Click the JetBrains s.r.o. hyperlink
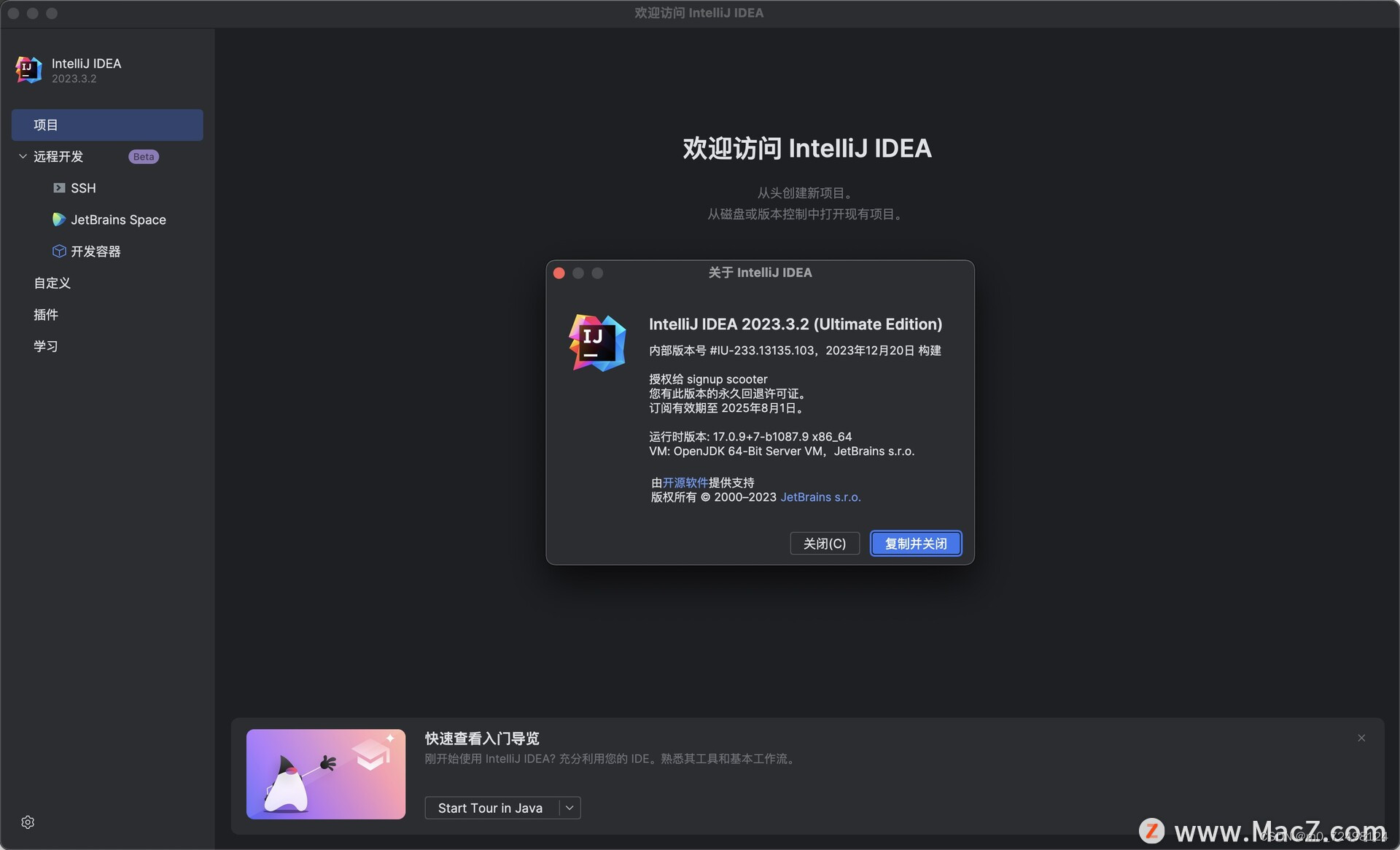 tap(820, 497)
